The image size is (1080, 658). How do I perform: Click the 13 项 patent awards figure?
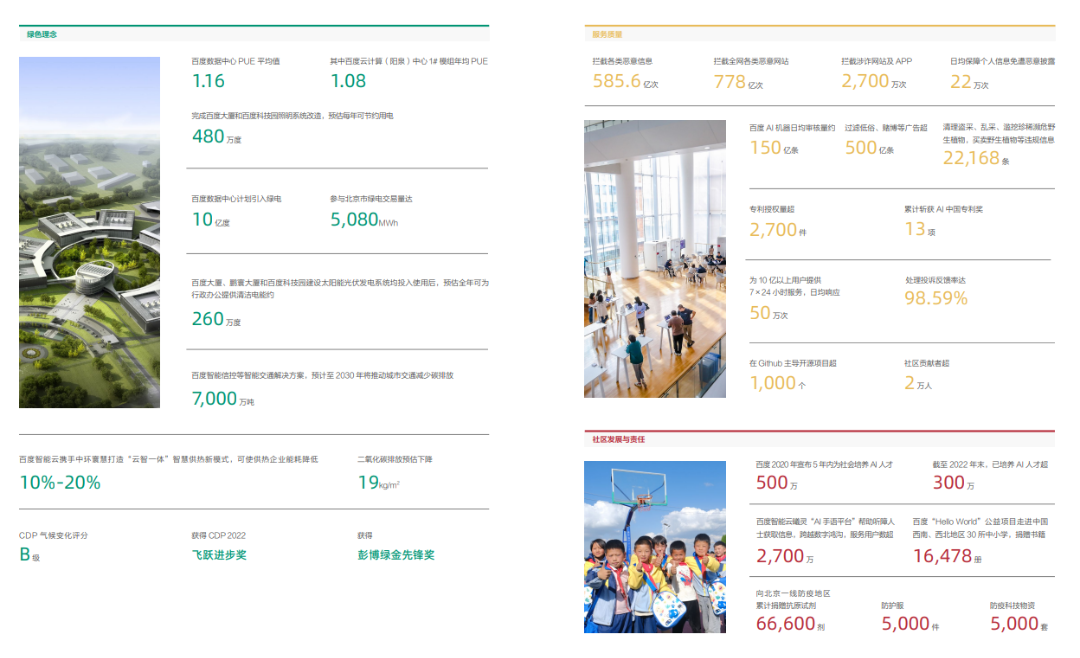click(x=920, y=229)
